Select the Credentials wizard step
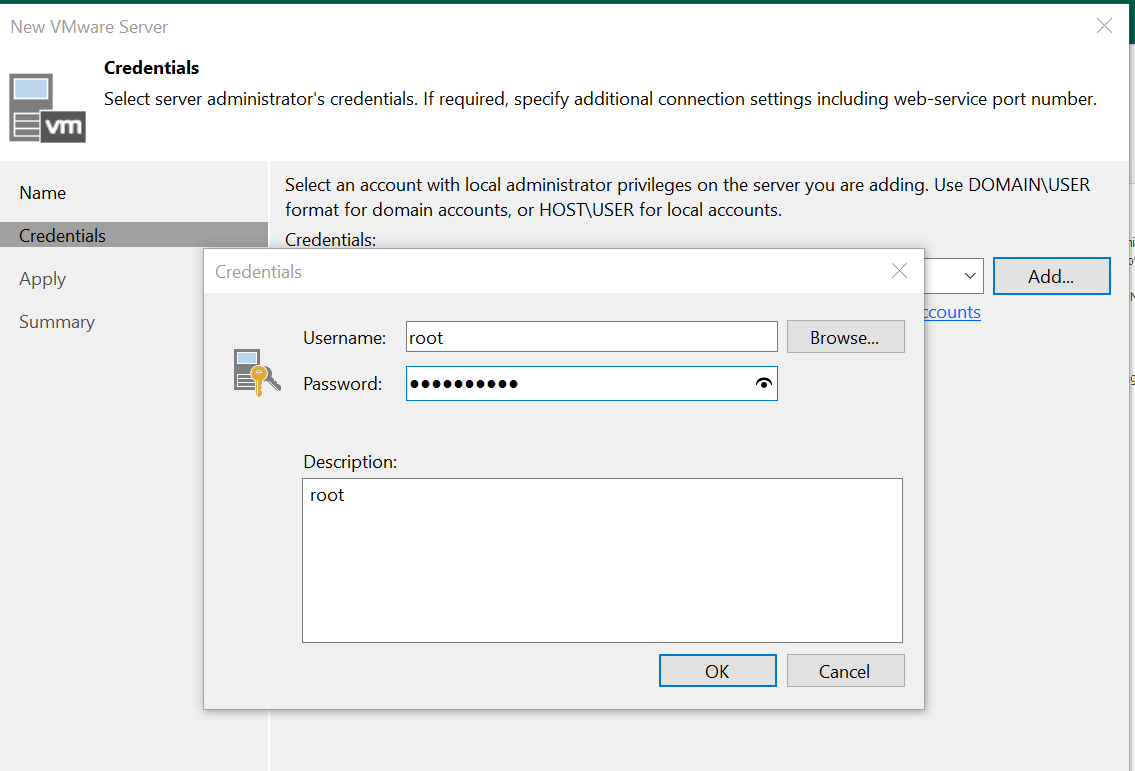 pos(63,236)
